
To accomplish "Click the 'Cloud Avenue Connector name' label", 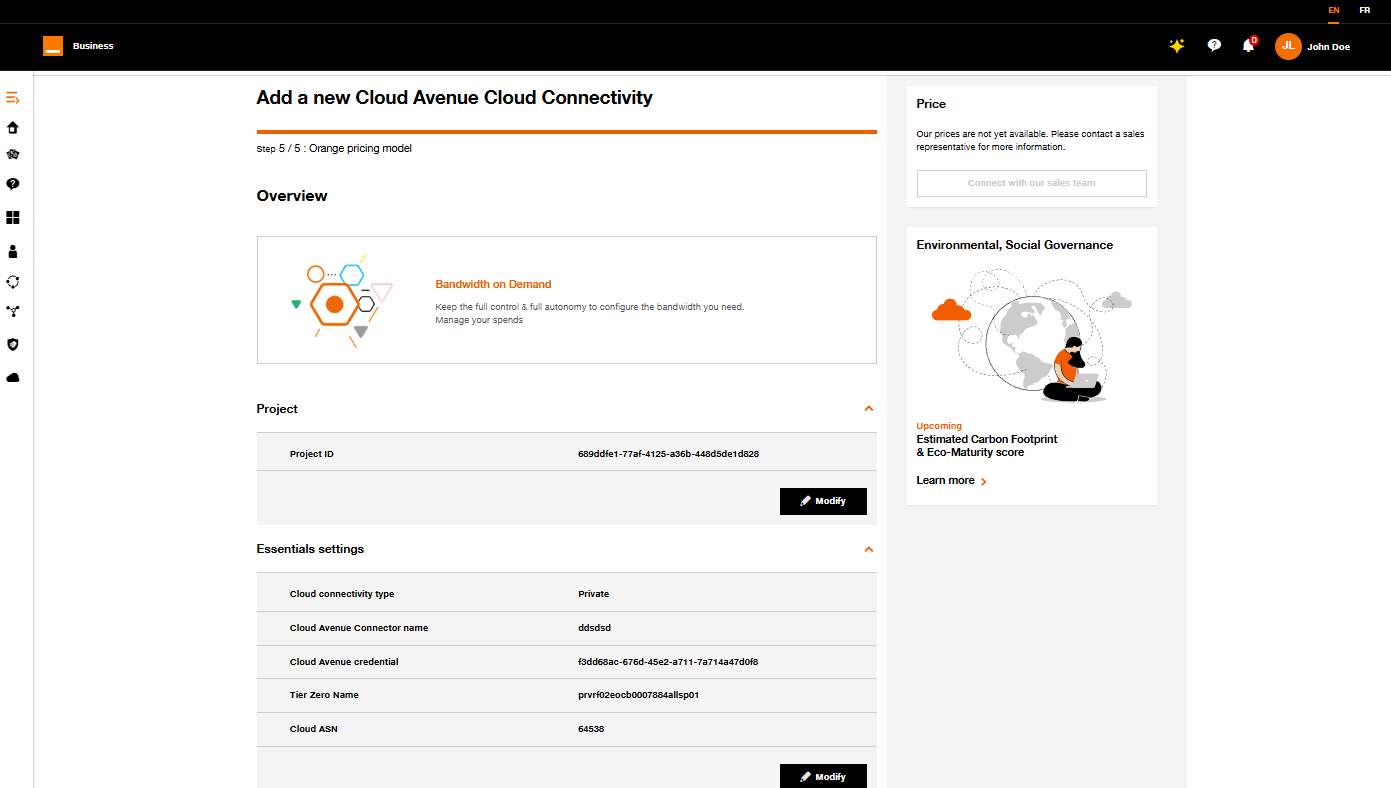I will [x=359, y=628].
